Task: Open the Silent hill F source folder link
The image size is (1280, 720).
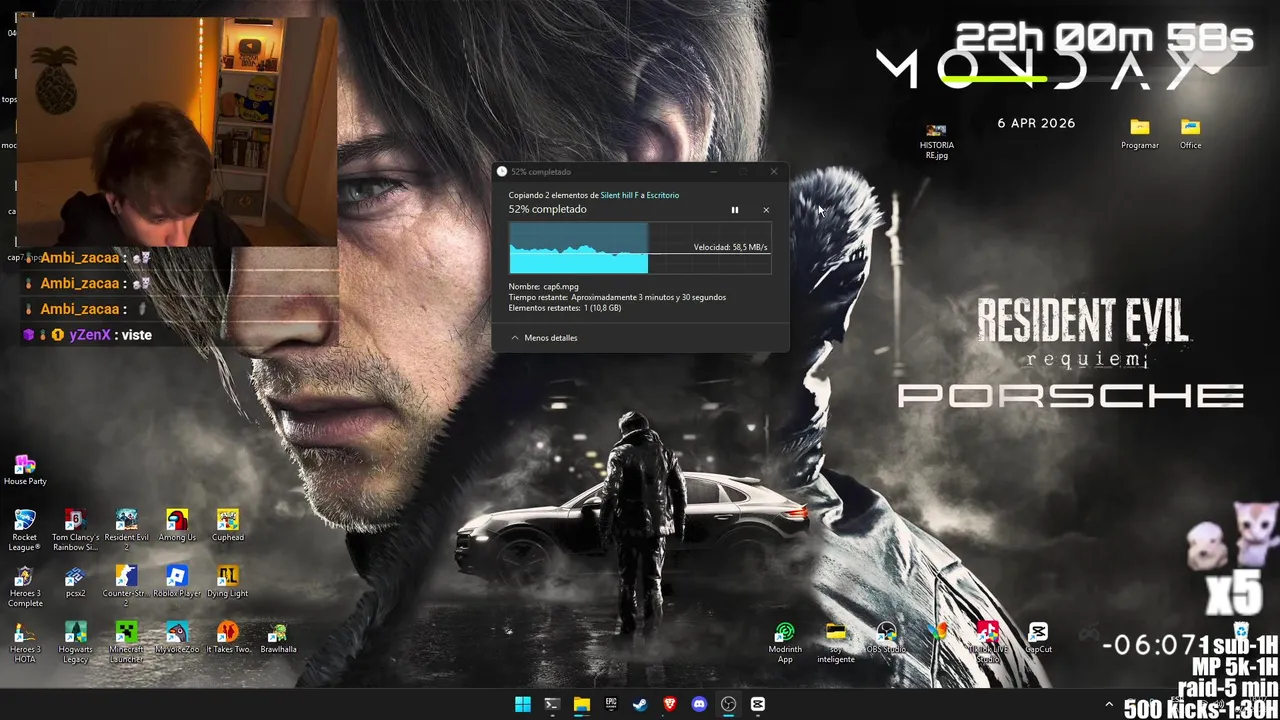Action: pos(619,195)
